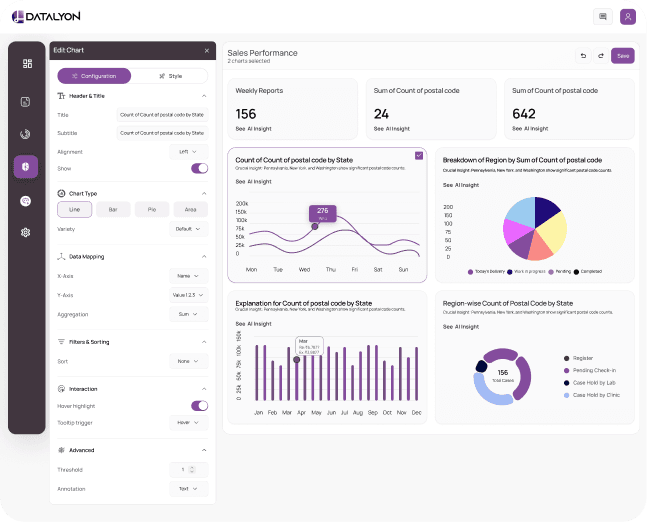Open the Annotation dropdown

(x=189, y=489)
